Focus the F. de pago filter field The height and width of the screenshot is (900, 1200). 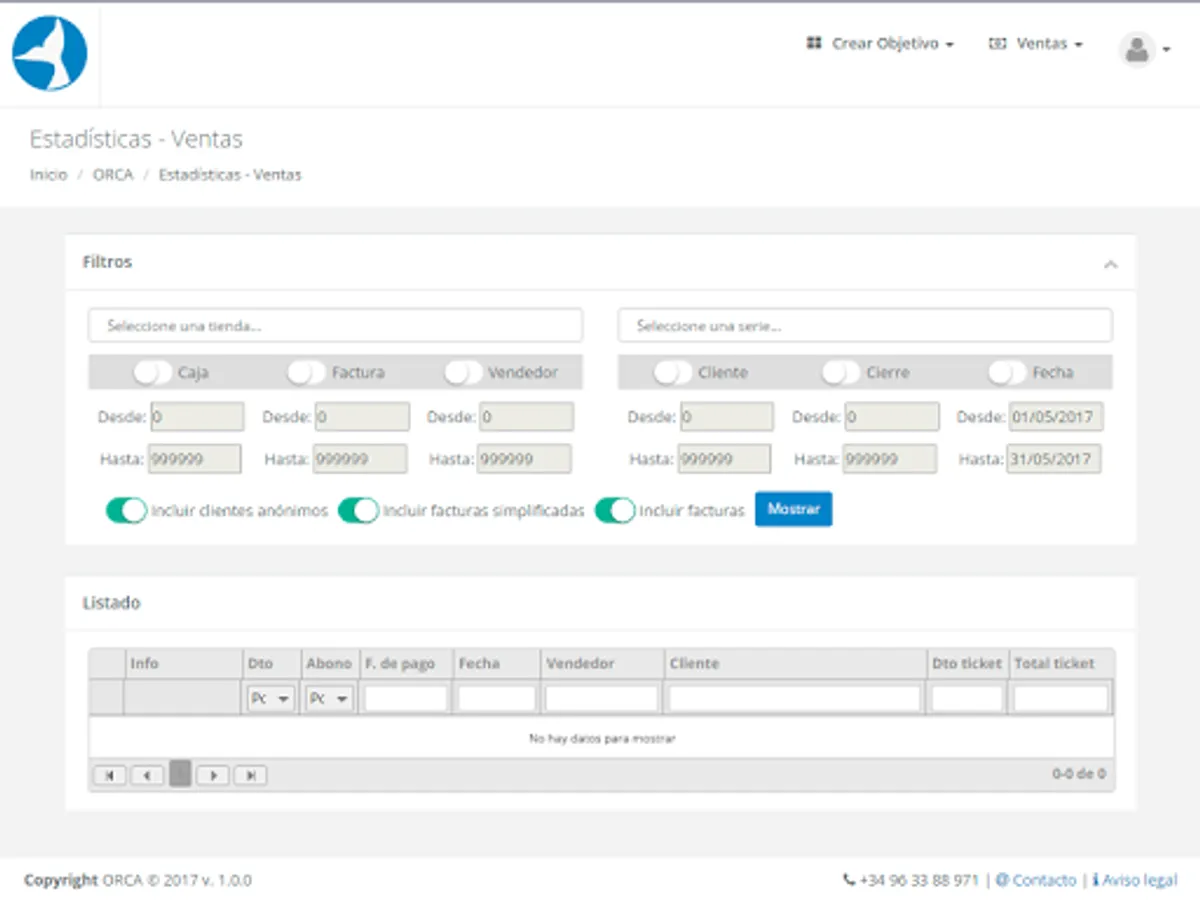[406, 699]
